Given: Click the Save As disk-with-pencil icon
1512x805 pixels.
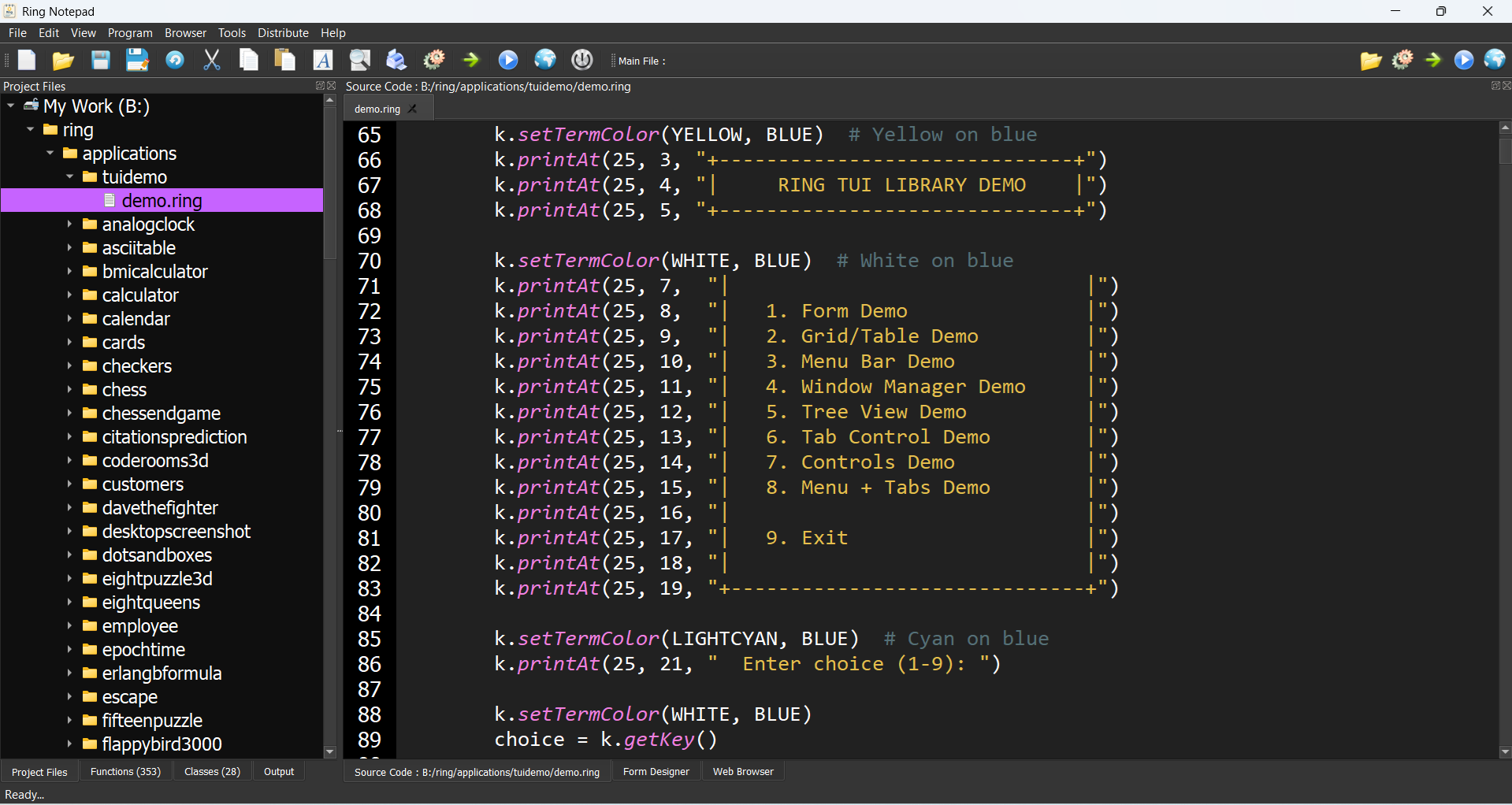Looking at the screenshot, I should click(137, 61).
